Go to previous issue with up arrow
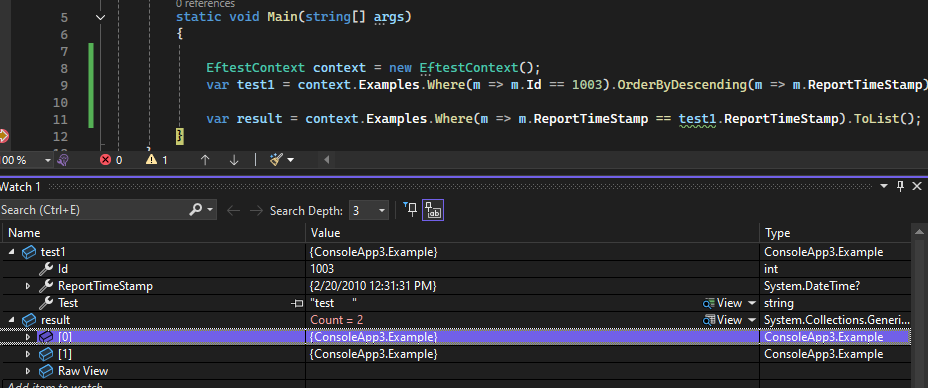This screenshot has height=388, width=928. pos(205,160)
